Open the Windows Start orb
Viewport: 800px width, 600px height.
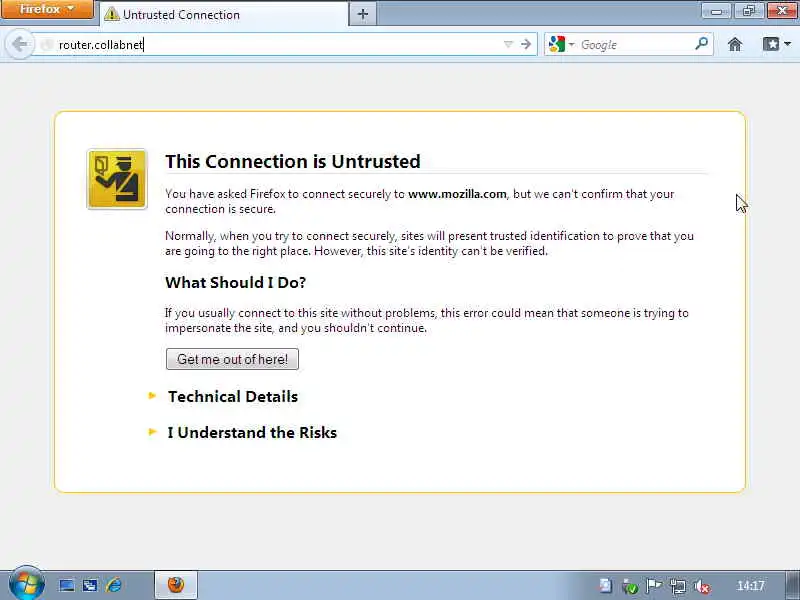coord(26,584)
